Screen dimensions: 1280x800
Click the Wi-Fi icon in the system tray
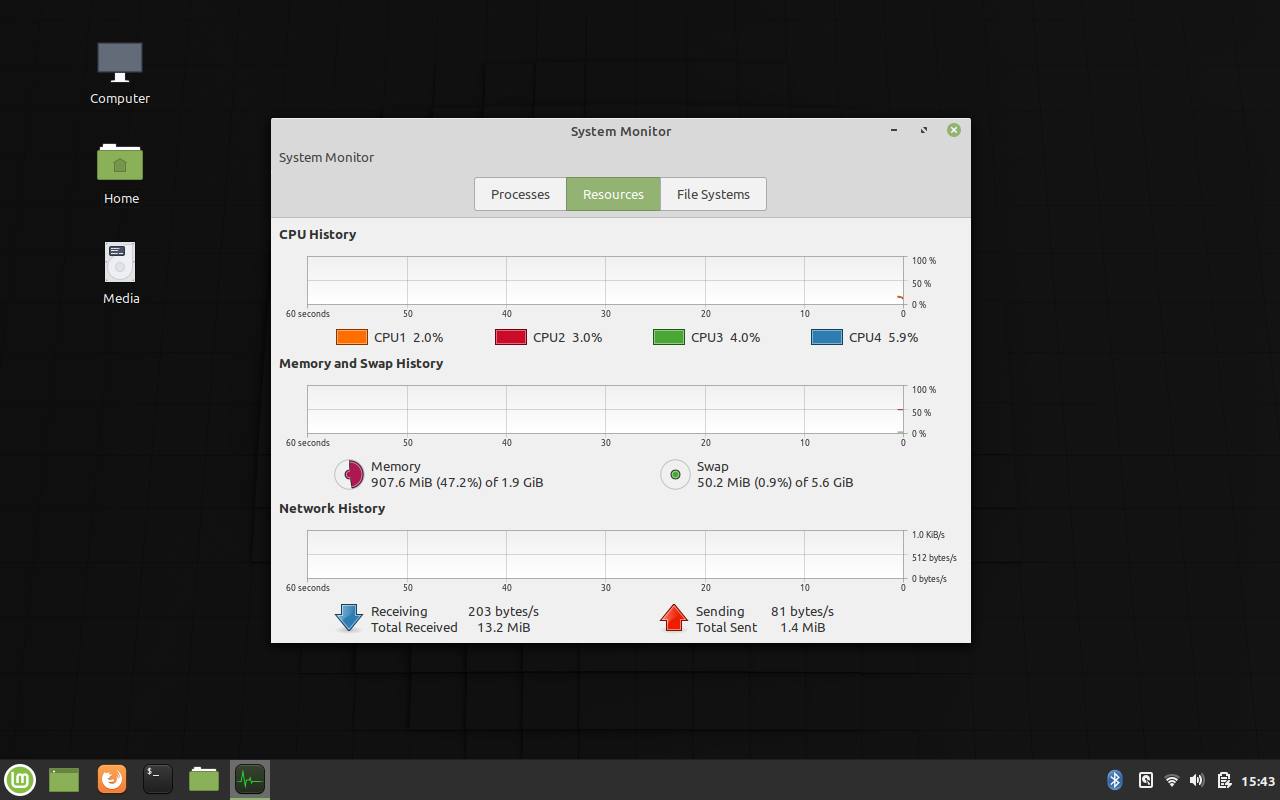tap(1171, 779)
